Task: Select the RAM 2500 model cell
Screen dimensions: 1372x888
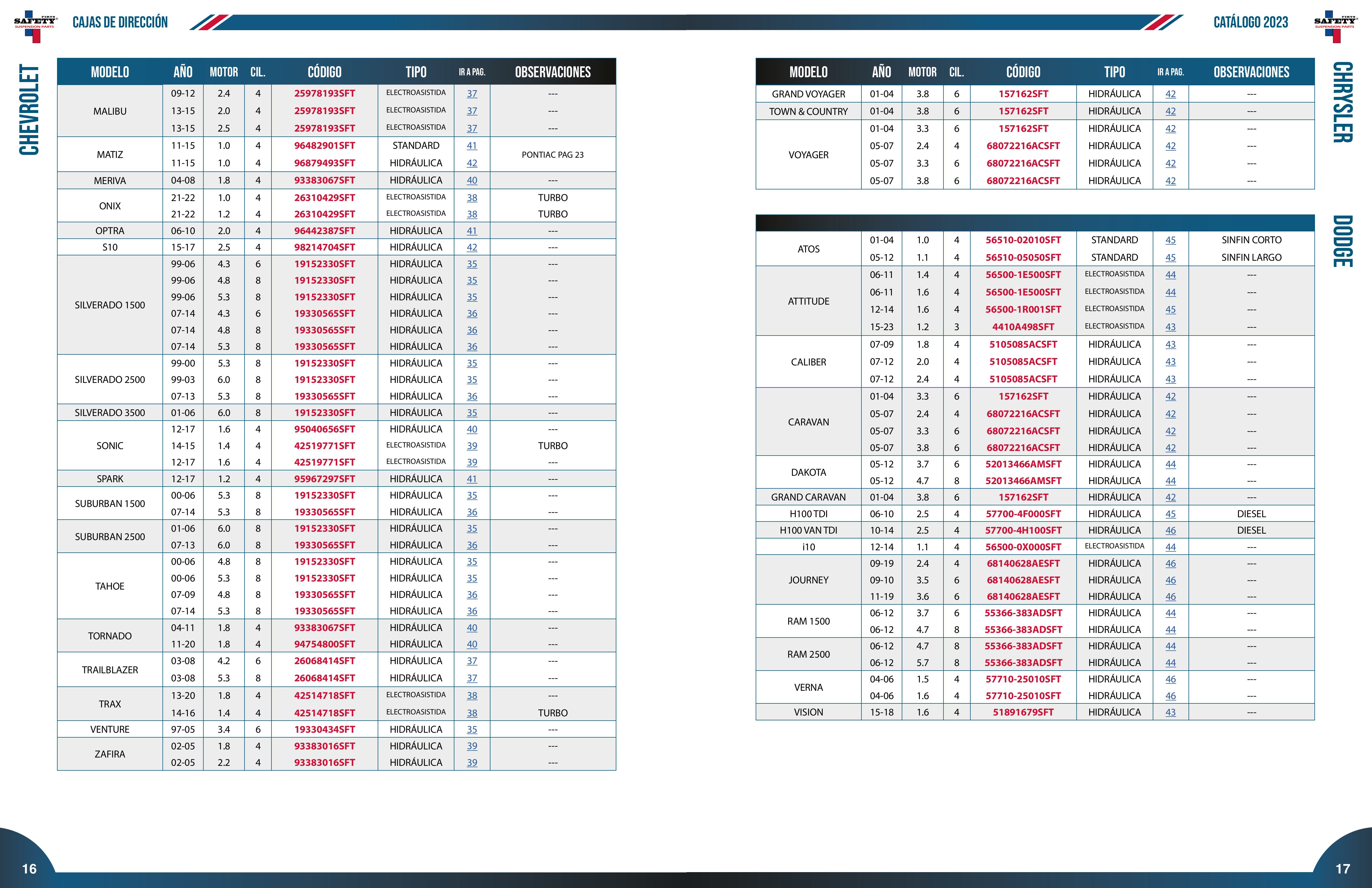Action: point(809,654)
